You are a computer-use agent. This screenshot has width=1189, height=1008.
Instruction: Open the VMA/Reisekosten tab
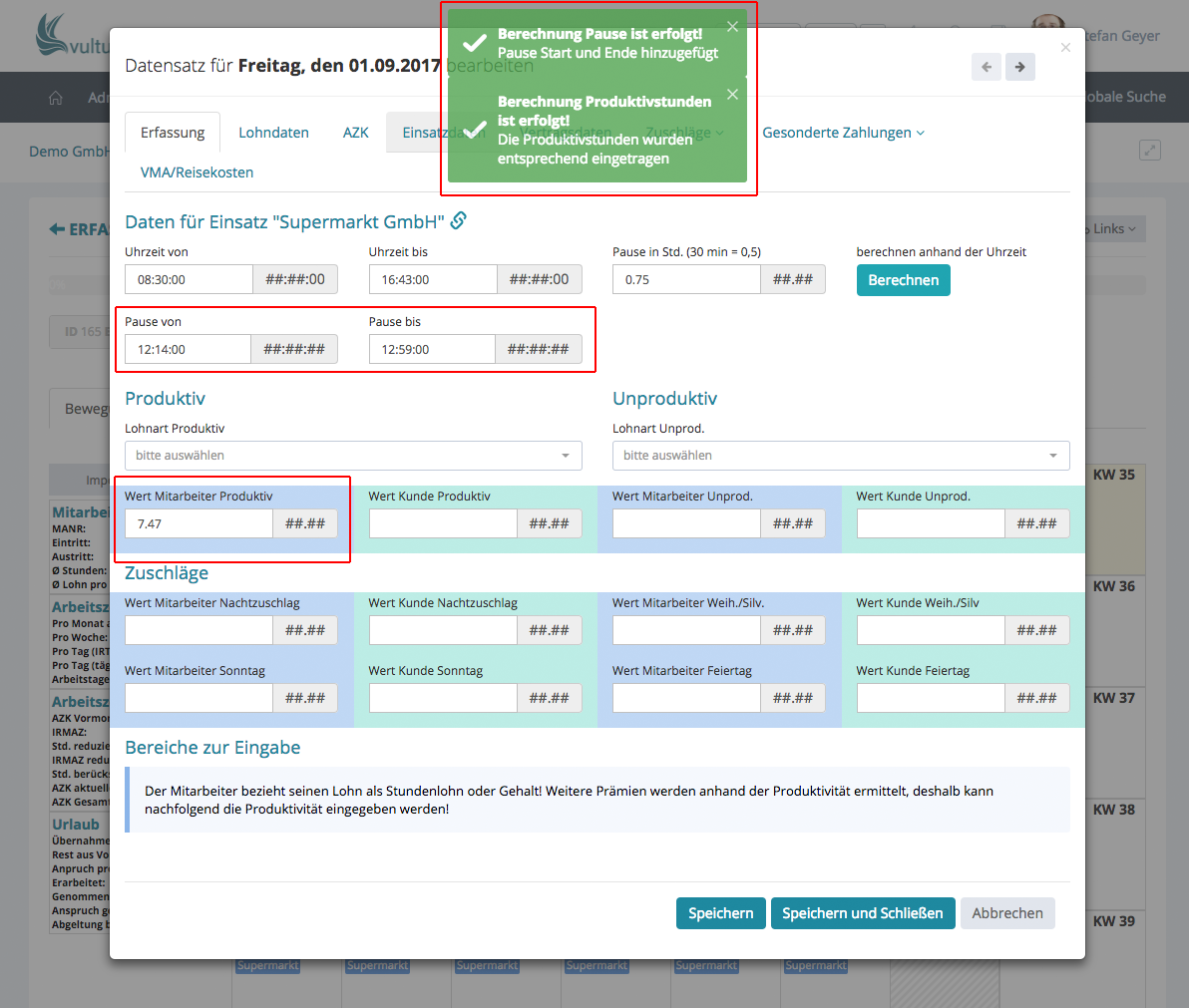(x=197, y=172)
